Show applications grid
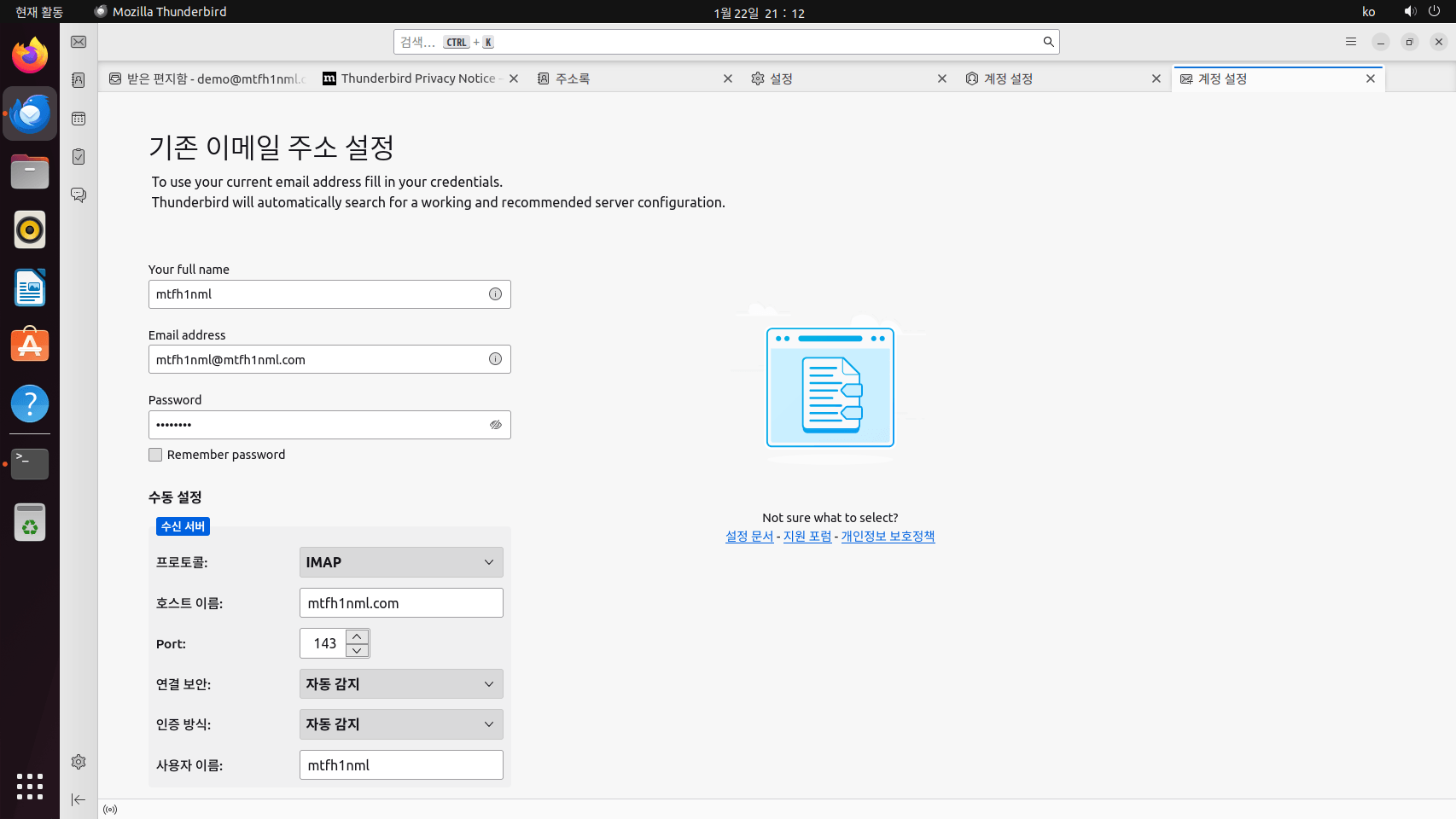 point(30,787)
